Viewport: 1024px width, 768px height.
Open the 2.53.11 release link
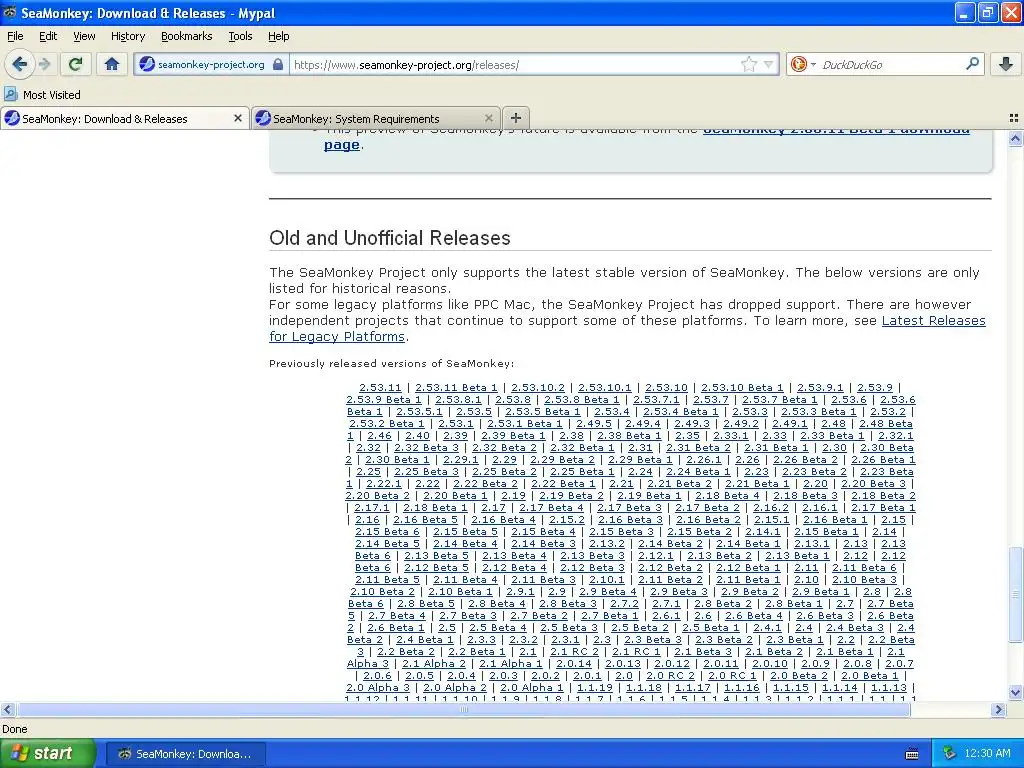pos(380,387)
